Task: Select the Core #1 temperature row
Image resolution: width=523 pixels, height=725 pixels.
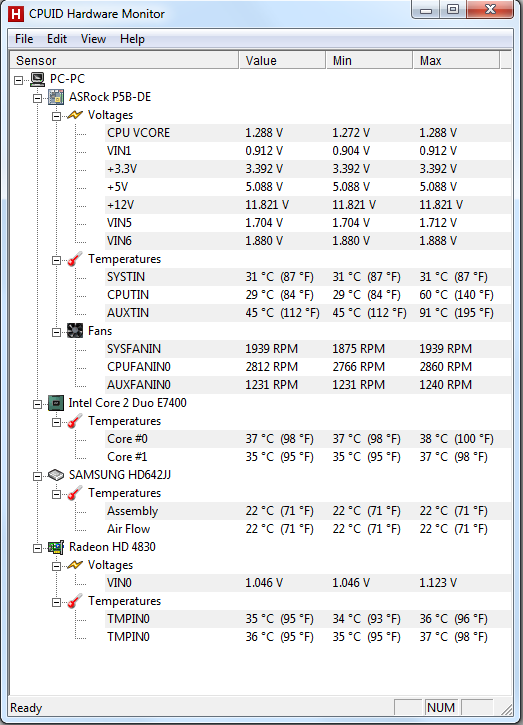Action: click(x=308, y=457)
